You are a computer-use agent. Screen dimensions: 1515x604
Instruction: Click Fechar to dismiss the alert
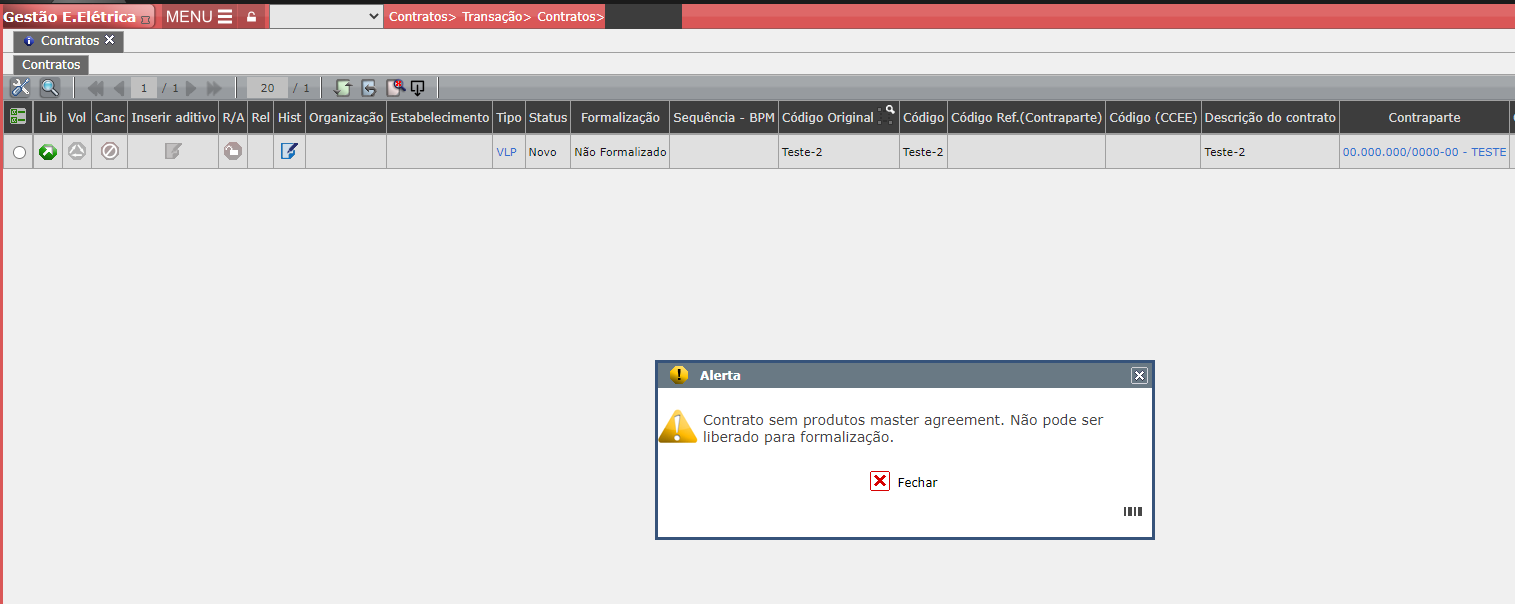pyautogui.click(x=904, y=482)
